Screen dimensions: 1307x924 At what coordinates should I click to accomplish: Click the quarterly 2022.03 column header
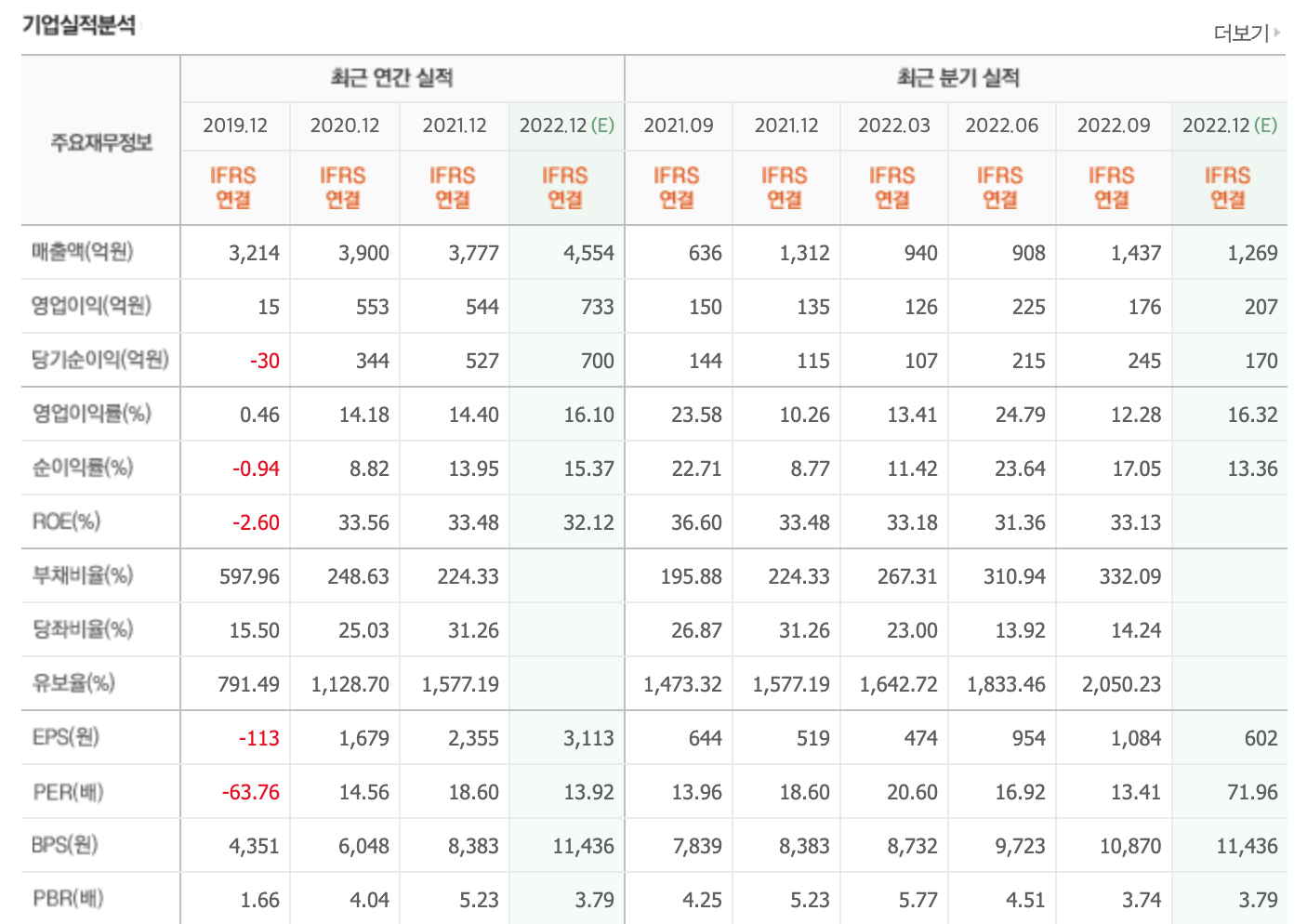pos(894,125)
